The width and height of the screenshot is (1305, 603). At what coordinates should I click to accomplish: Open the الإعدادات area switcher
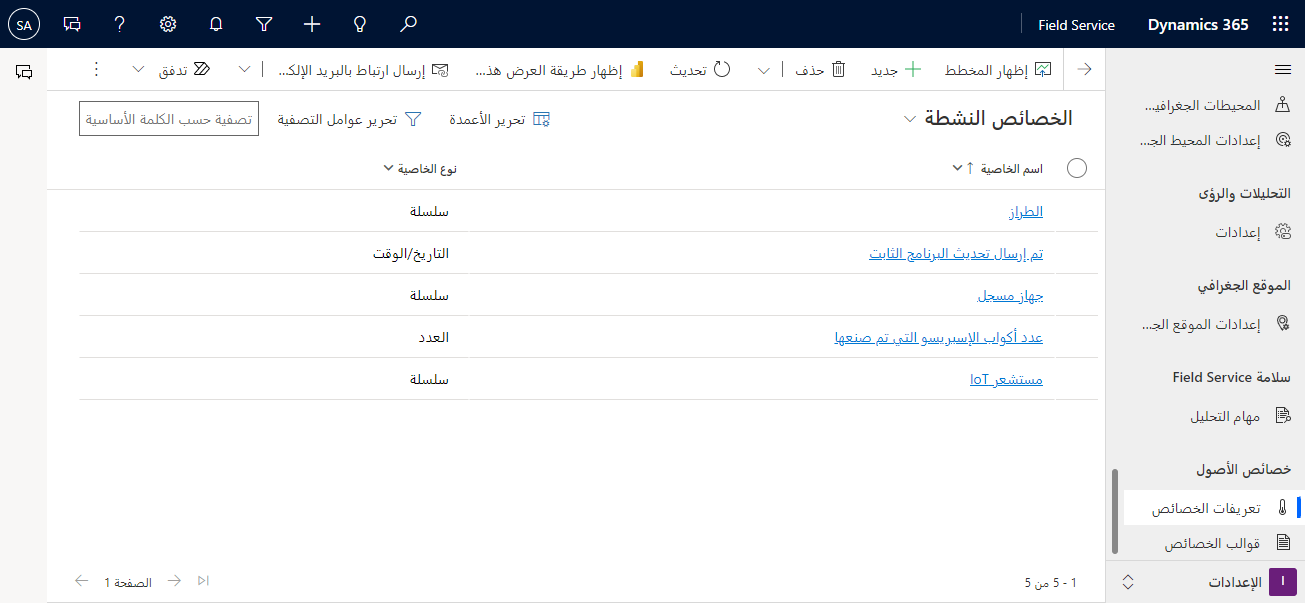click(1205, 582)
